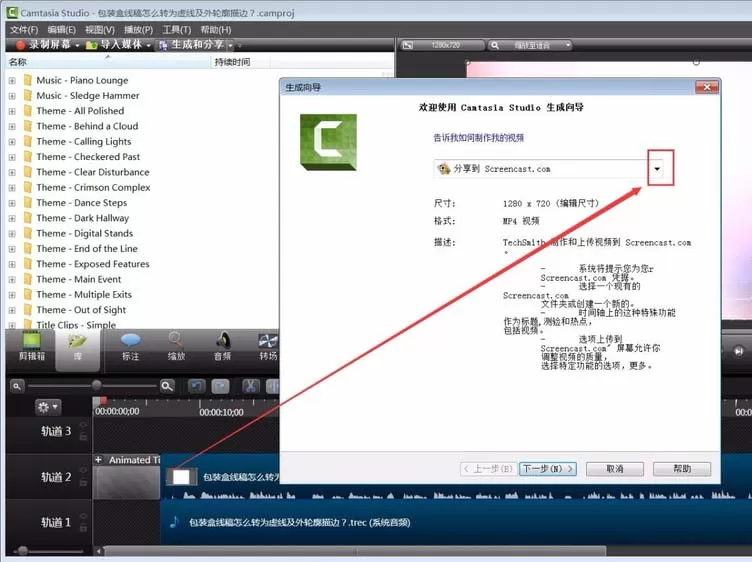Open the Callouts (标注) tool

(130, 346)
